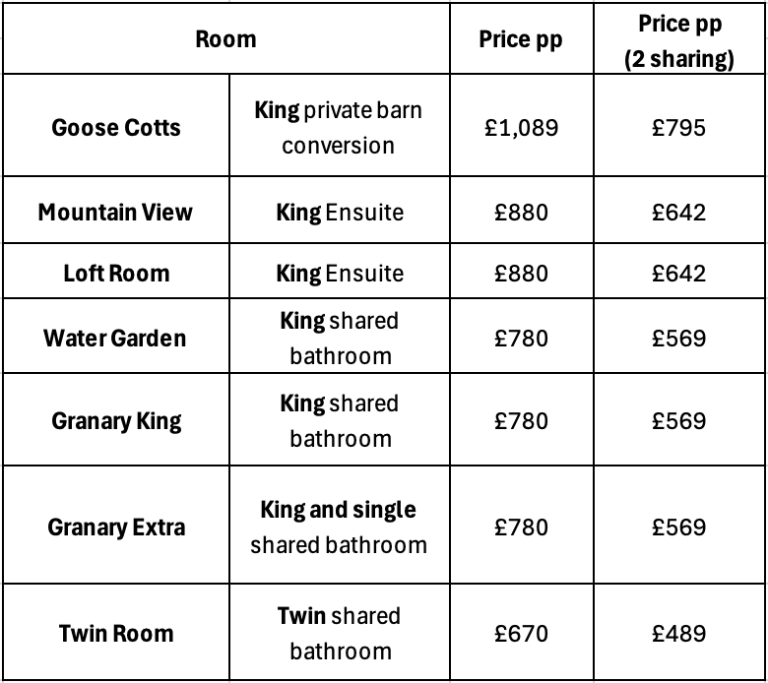The height and width of the screenshot is (683, 768).
Task: Select the Mountain View room cell
Action: pos(115,213)
